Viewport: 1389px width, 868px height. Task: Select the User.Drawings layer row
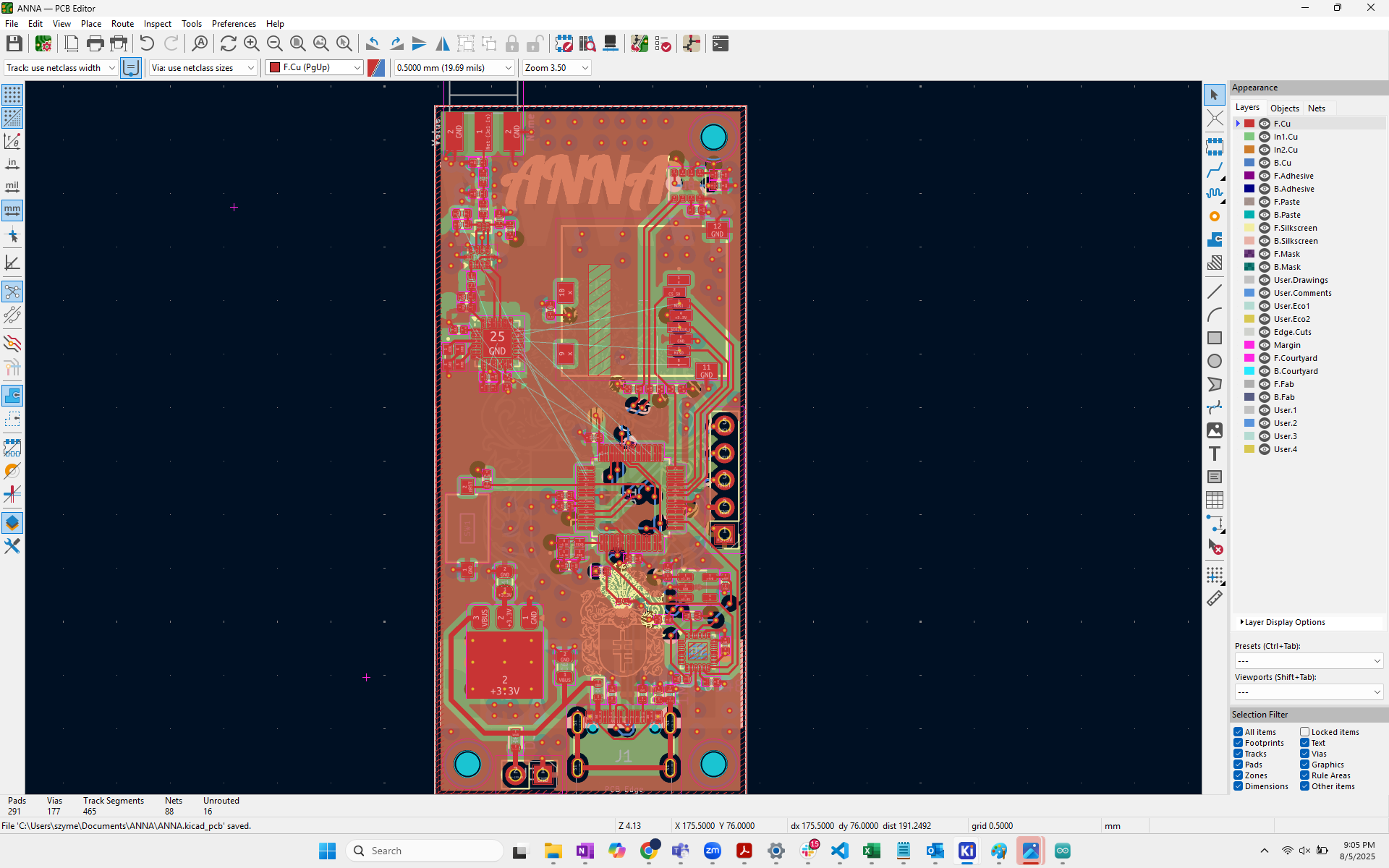click(x=1310, y=280)
